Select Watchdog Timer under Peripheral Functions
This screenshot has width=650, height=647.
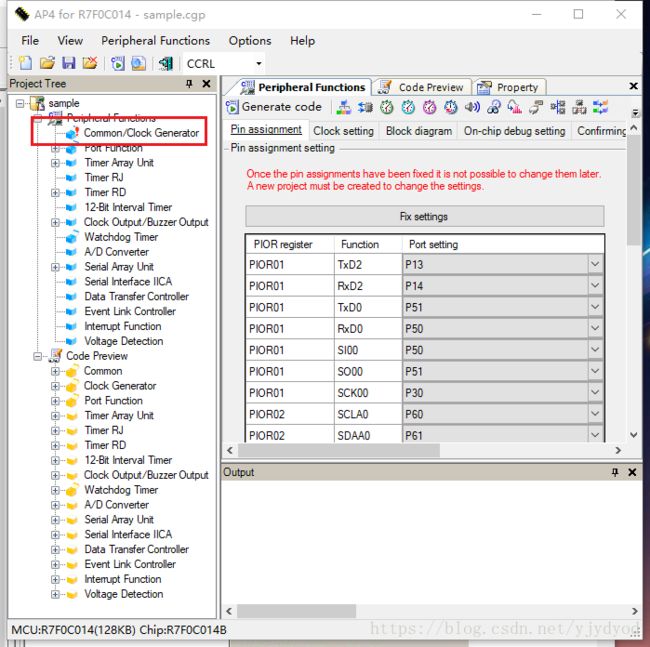point(121,237)
